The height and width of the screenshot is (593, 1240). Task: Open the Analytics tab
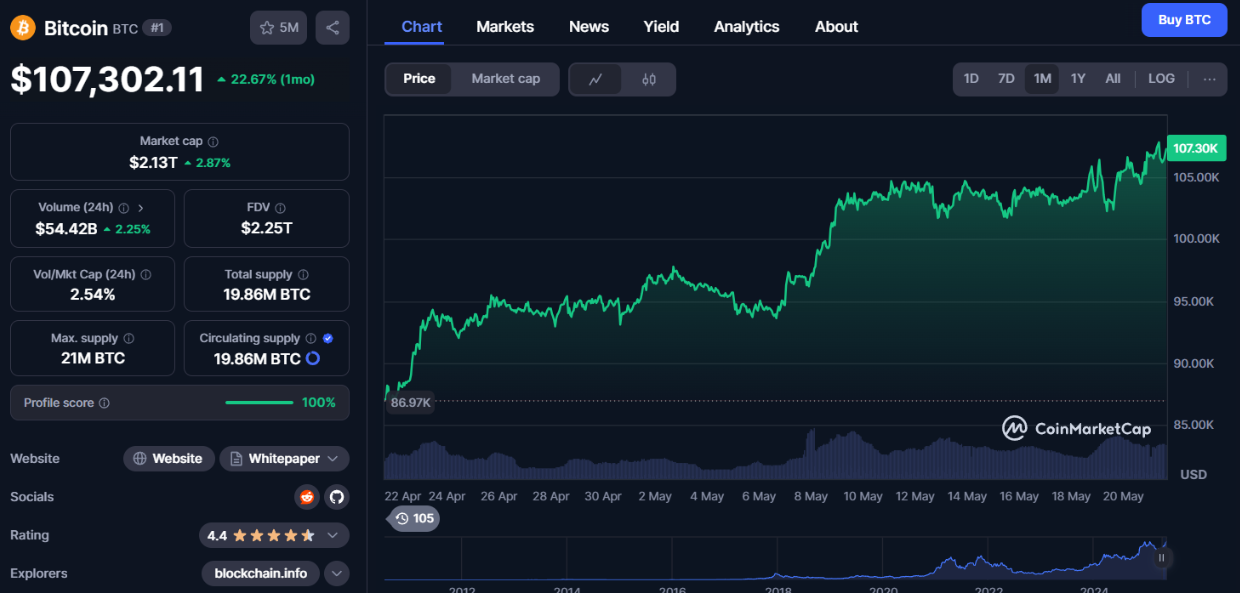click(746, 27)
